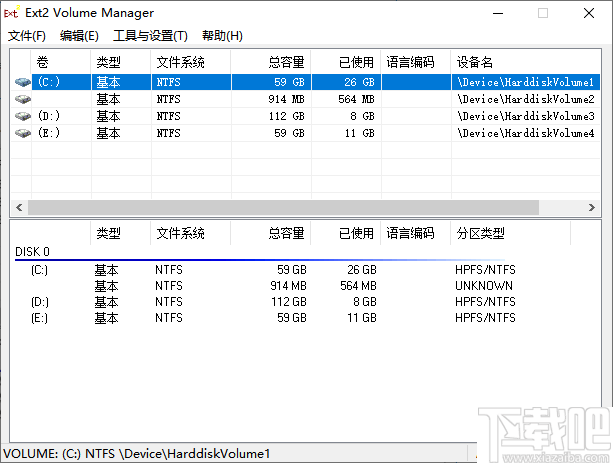
Task: Open the 工具与设置(T) menu
Action: tap(150, 36)
